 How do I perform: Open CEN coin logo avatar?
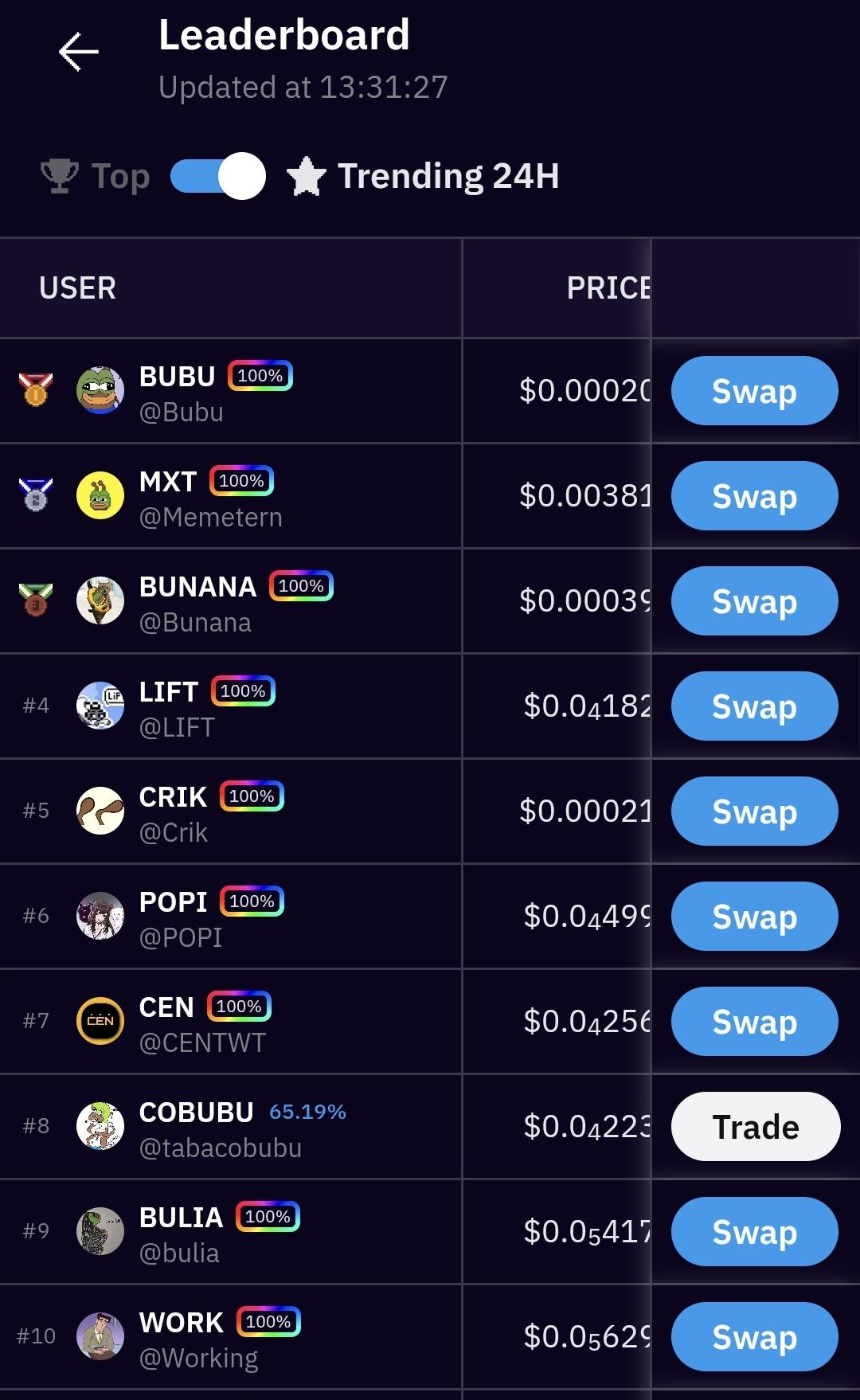(x=100, y=1021)
